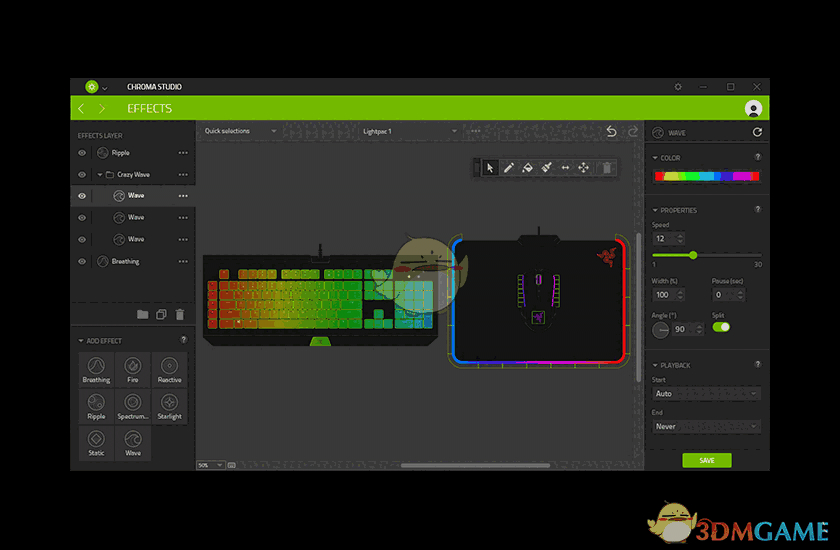Open the Chroma Studio module menu

pos(97,87)
